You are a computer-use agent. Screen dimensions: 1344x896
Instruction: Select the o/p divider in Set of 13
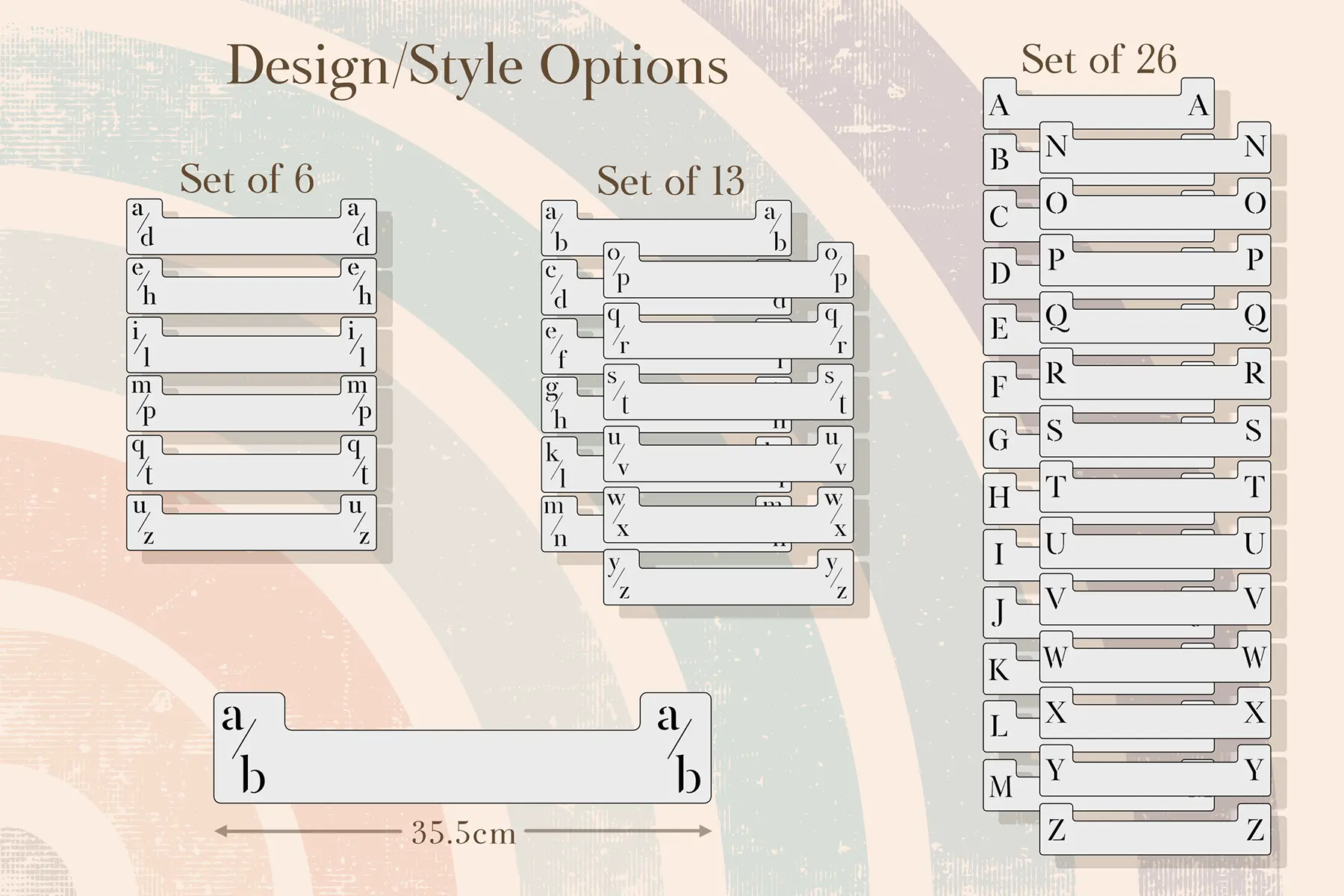click(x=728, y=280)
